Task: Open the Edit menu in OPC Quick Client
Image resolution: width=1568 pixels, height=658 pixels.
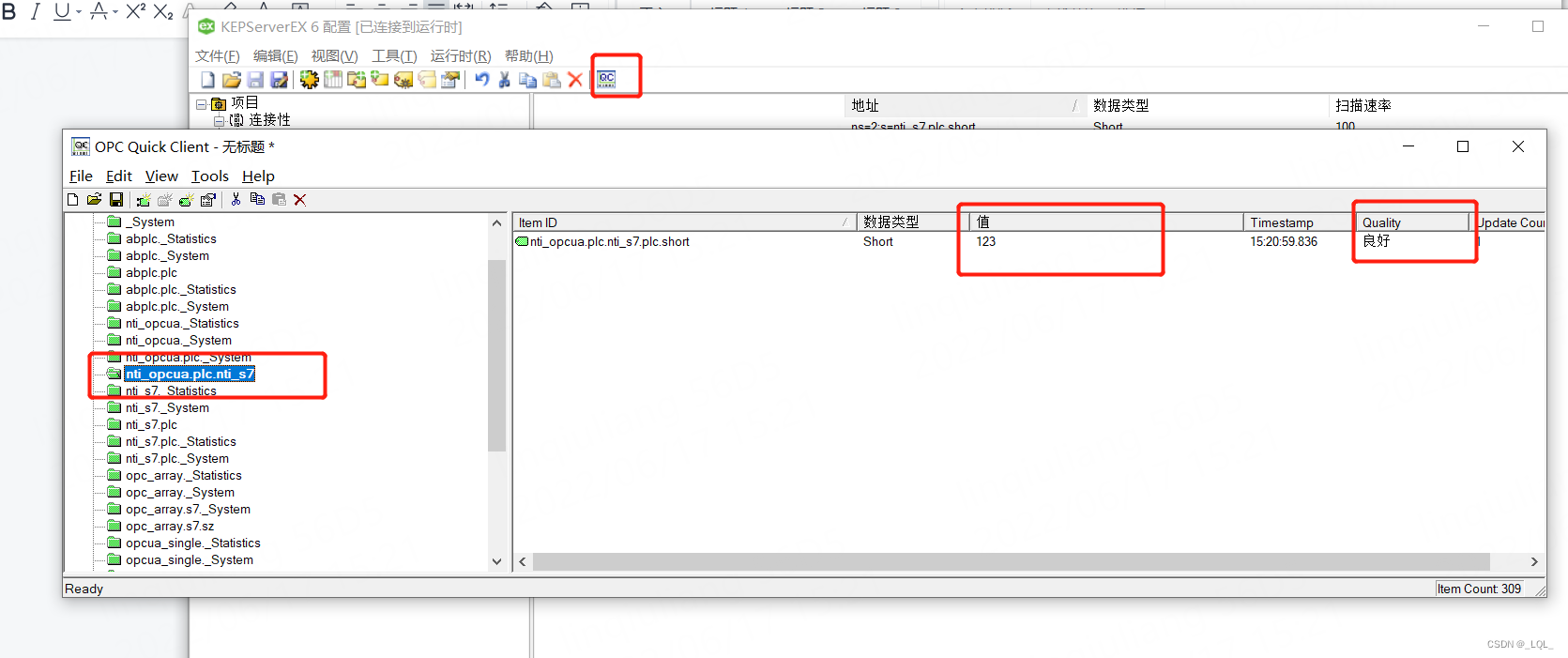Action: point(118,176)
